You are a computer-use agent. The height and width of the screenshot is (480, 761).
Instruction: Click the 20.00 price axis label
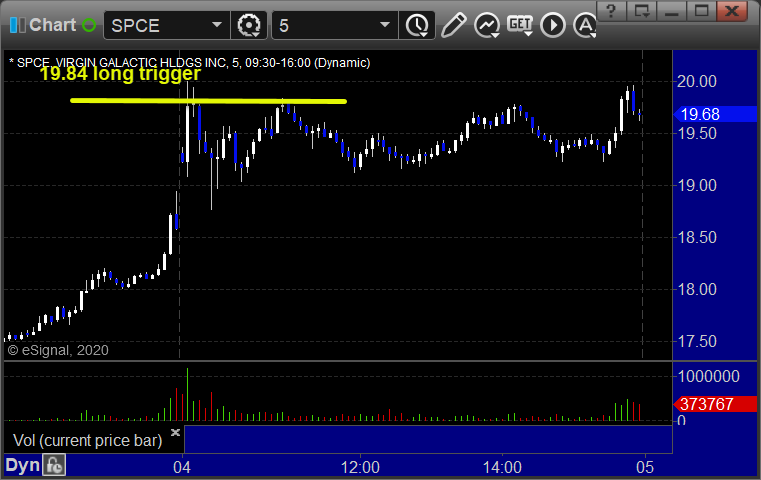(x=697, y=81)
